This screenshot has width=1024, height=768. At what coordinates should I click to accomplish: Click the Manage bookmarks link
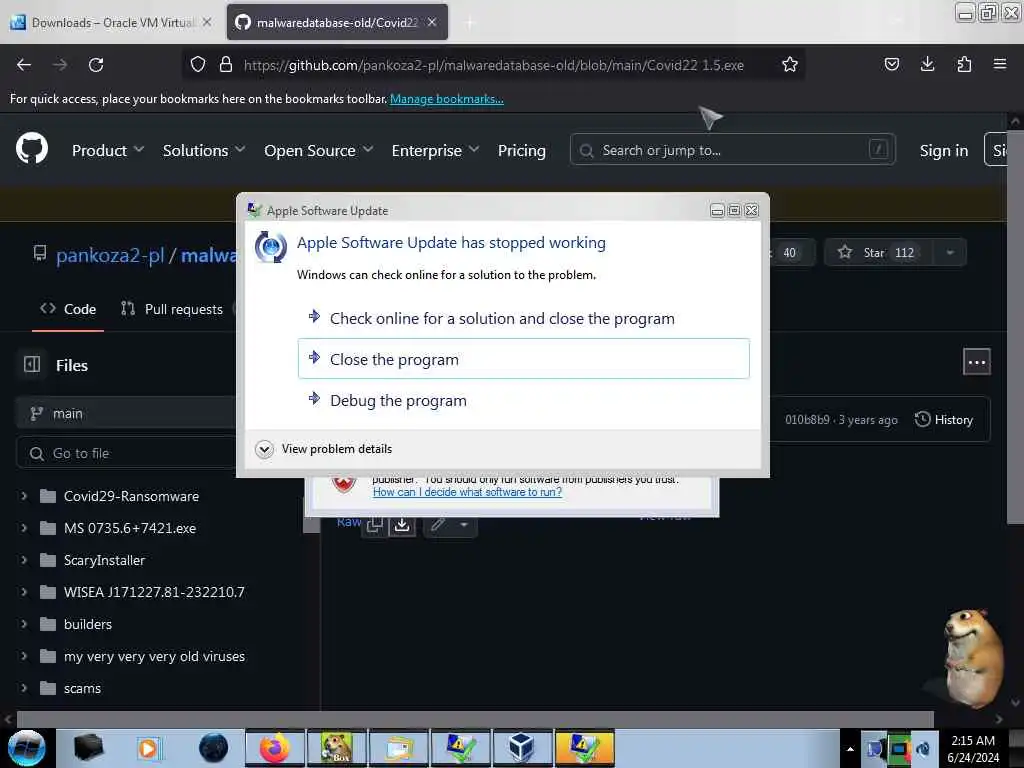coord(447,99)
